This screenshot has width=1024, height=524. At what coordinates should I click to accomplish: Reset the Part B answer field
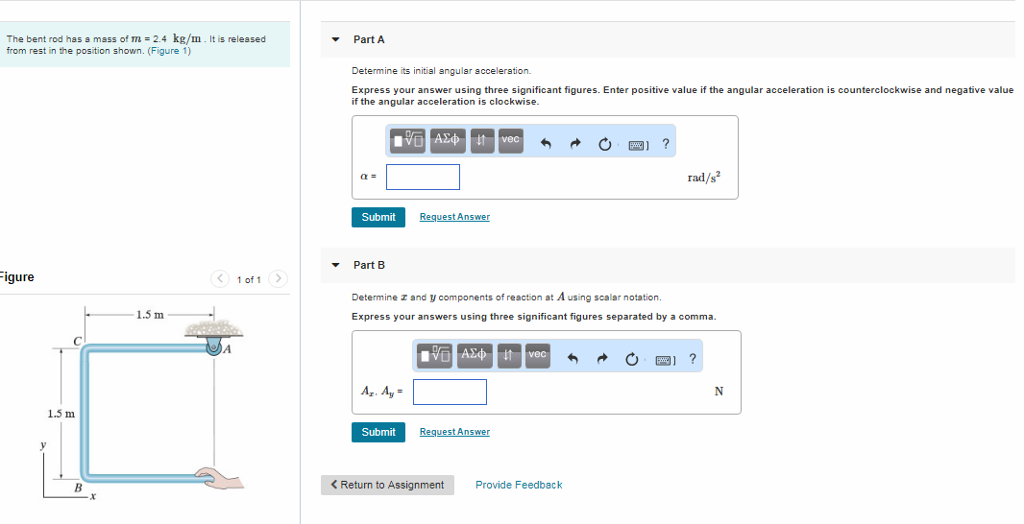pyautogui.click(x=632, y=357)
